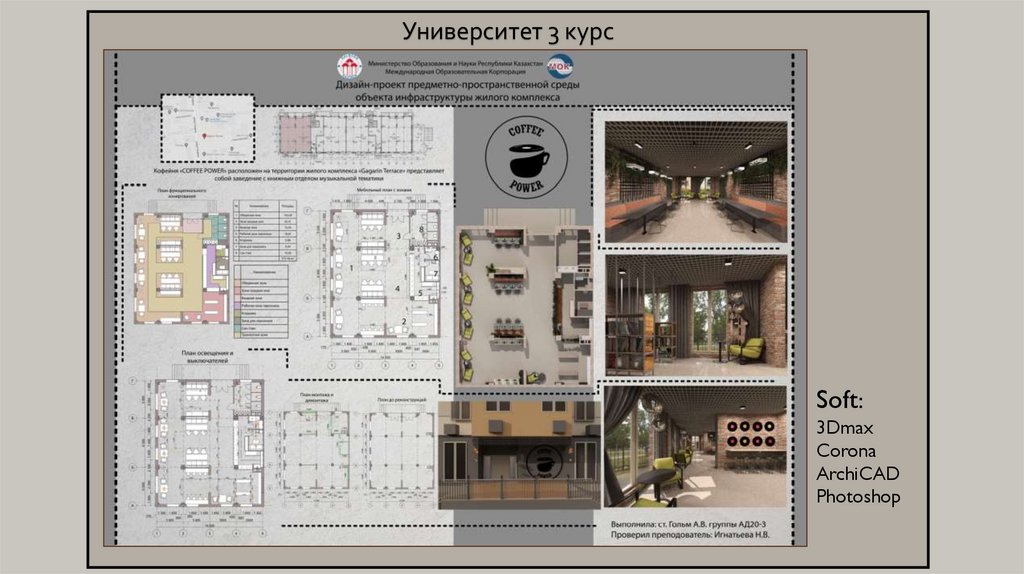
Task: Open the location map thumbnail
Action: click(x=208, y=128)
